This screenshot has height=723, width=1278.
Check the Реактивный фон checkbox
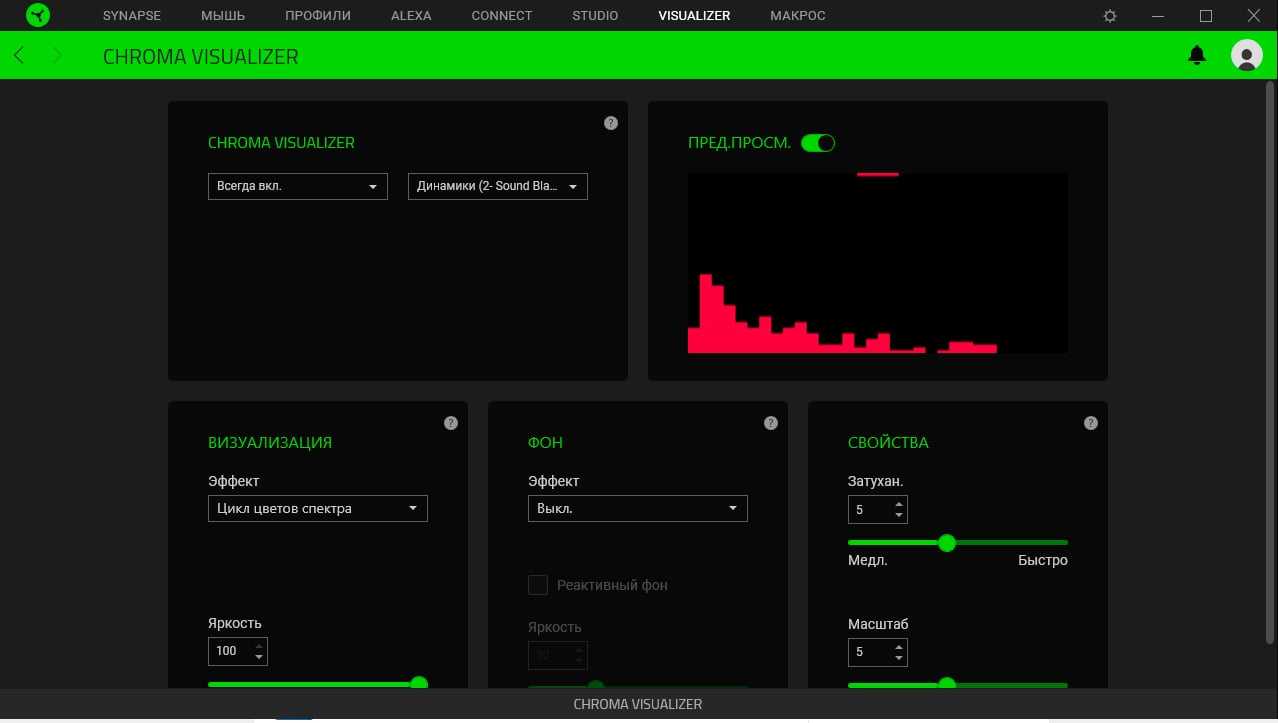click(x=538, y=585)
